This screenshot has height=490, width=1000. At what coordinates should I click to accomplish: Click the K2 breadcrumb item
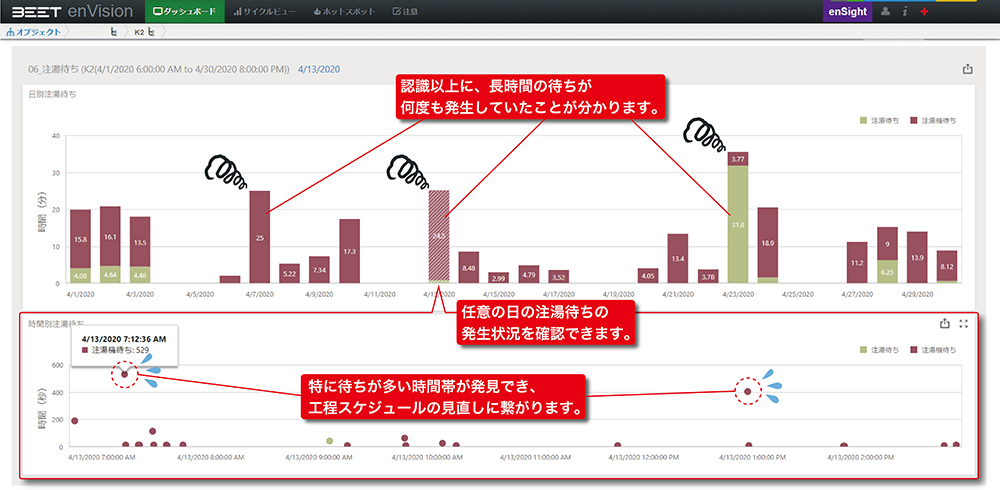139,31
